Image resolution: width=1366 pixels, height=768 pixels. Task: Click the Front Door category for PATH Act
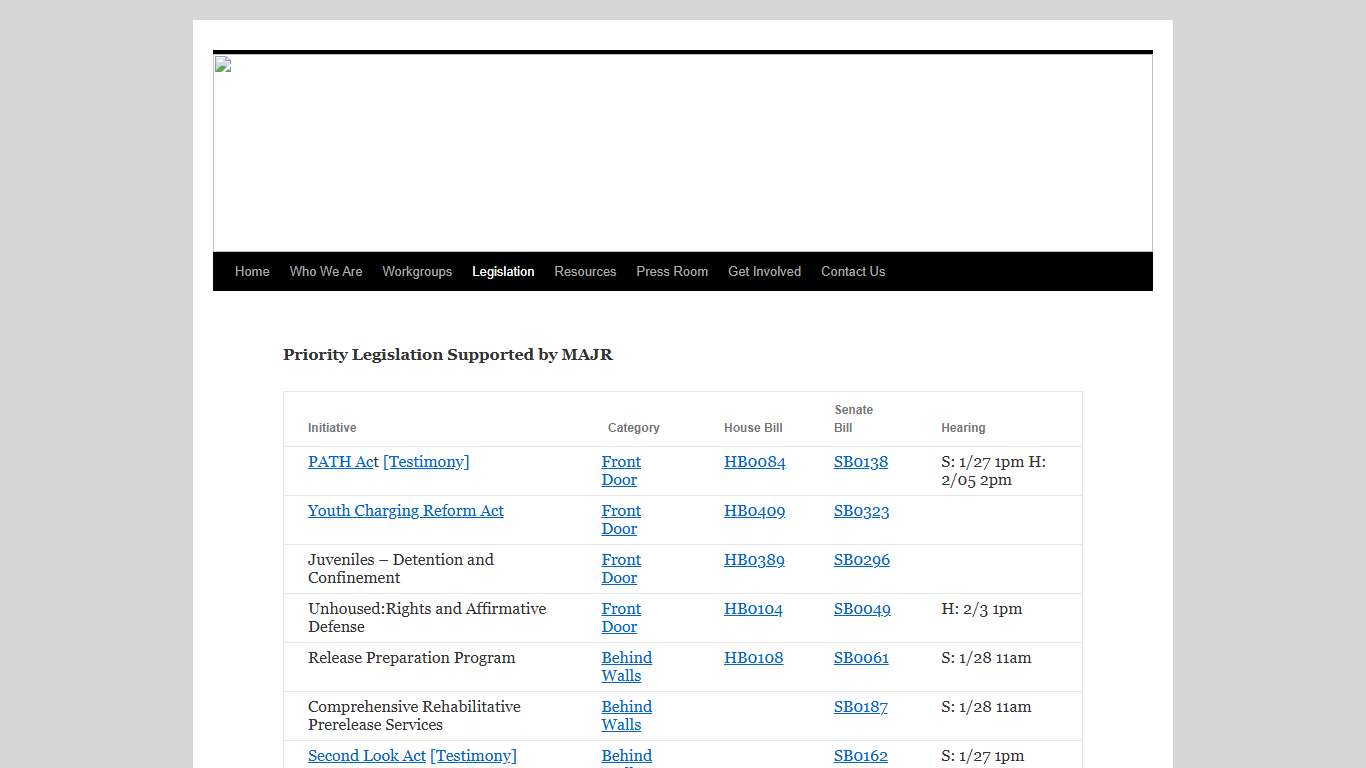point(621,470)
